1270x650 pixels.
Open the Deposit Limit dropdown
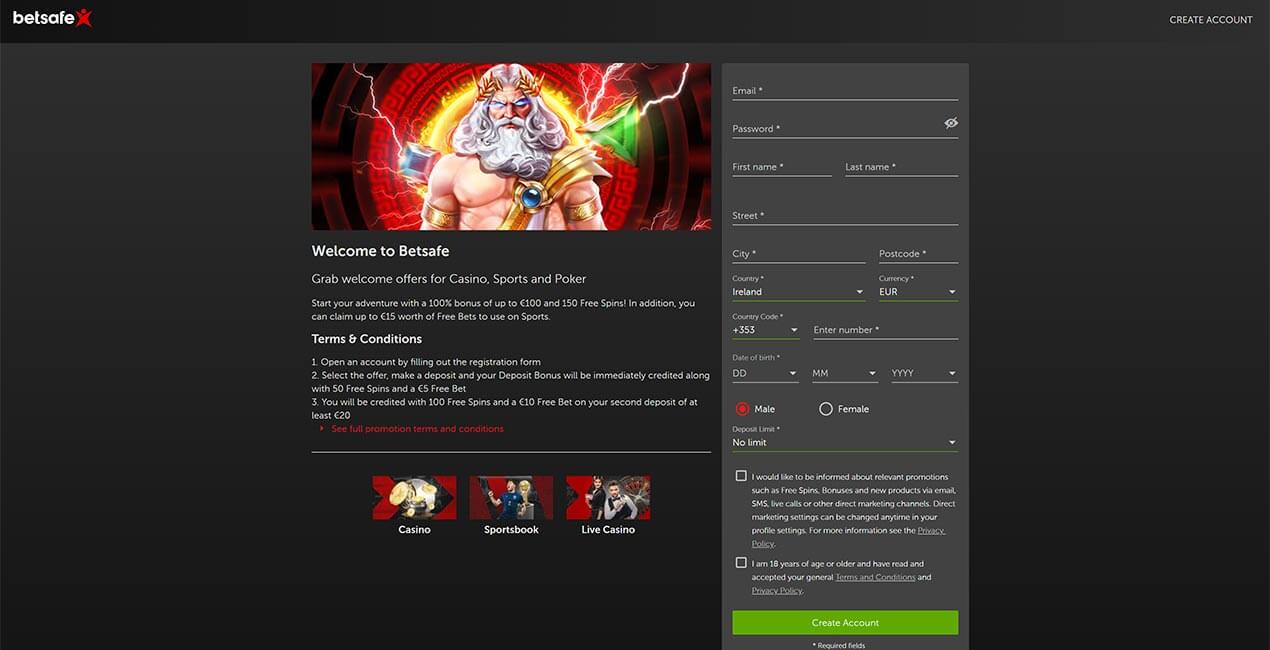coord(845,442)
